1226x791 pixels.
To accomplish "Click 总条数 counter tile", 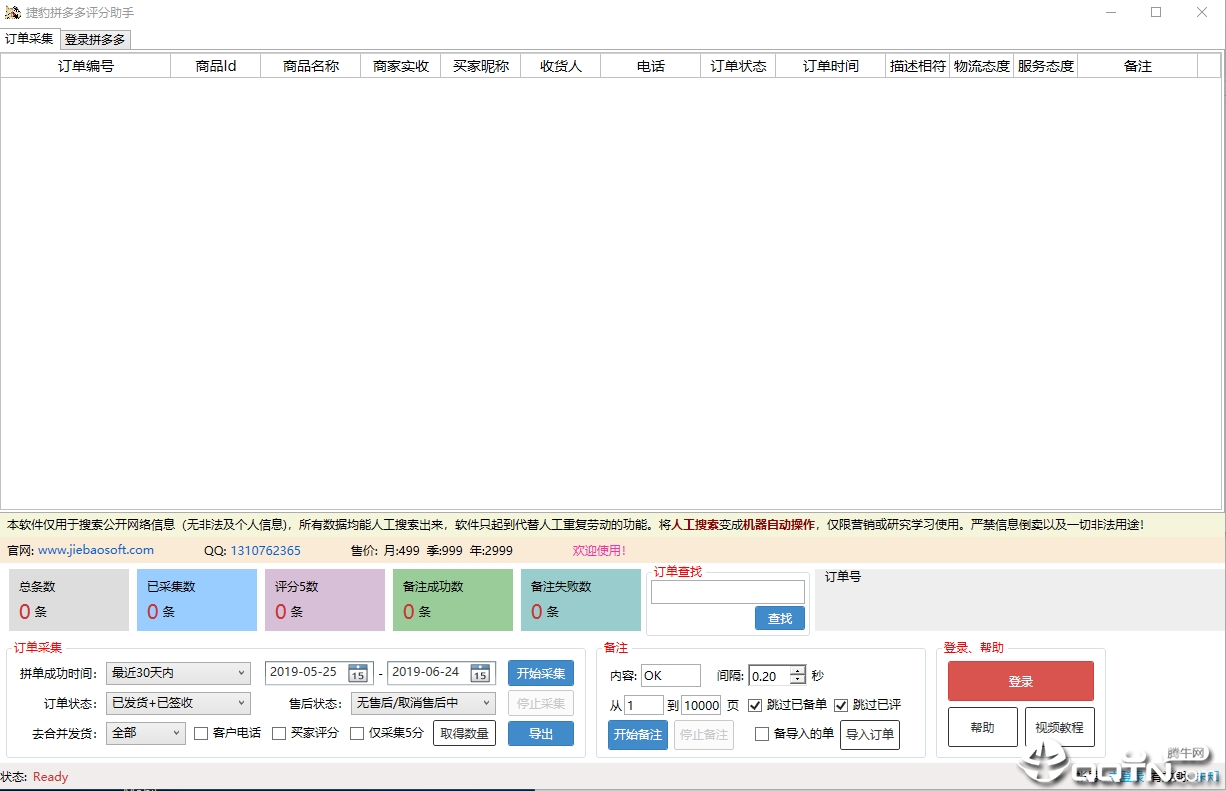I will click(69, 600).
